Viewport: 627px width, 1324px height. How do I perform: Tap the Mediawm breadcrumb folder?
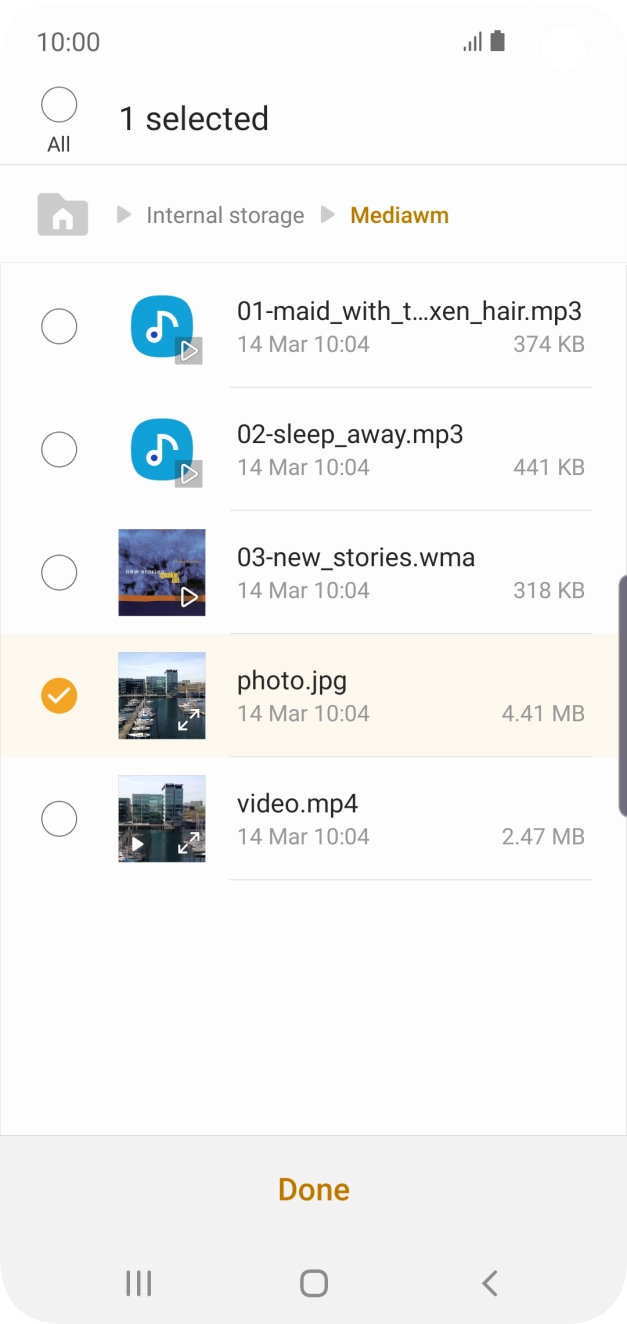(399, 215)
